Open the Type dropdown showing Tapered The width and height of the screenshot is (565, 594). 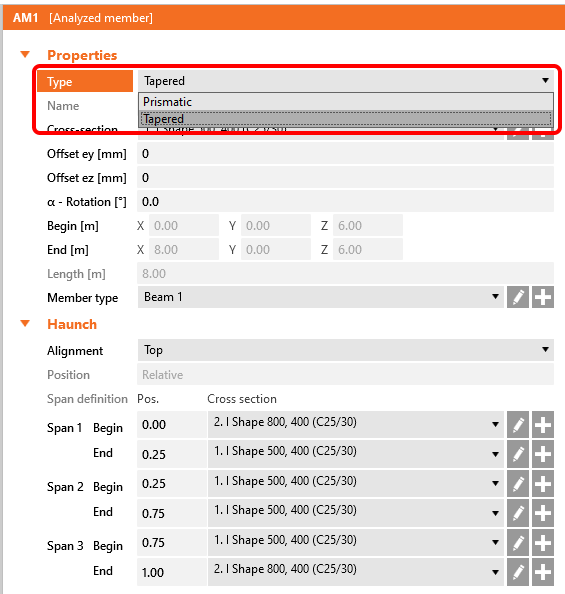pyautogui.click(x=346, y=81)
